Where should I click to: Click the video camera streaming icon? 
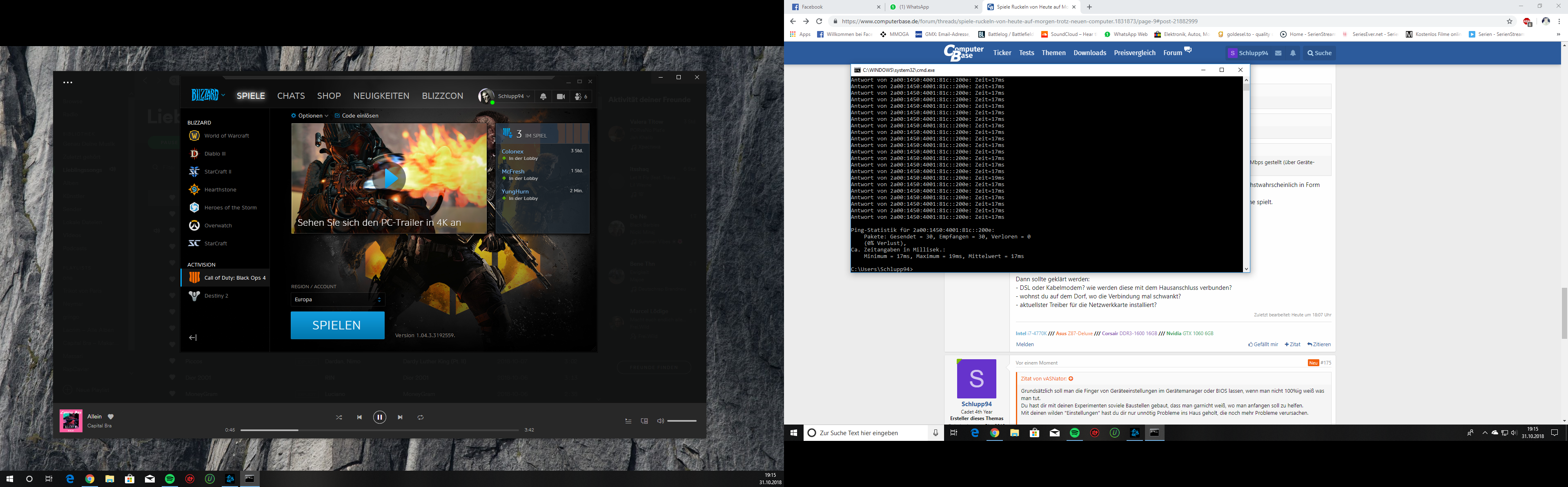pyautogui.click(x=561, y=96)
